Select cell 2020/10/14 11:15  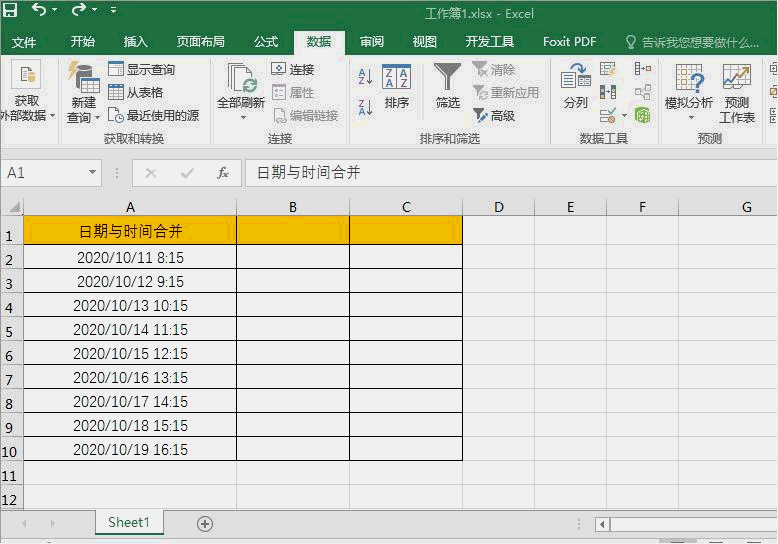click(130, 329)
